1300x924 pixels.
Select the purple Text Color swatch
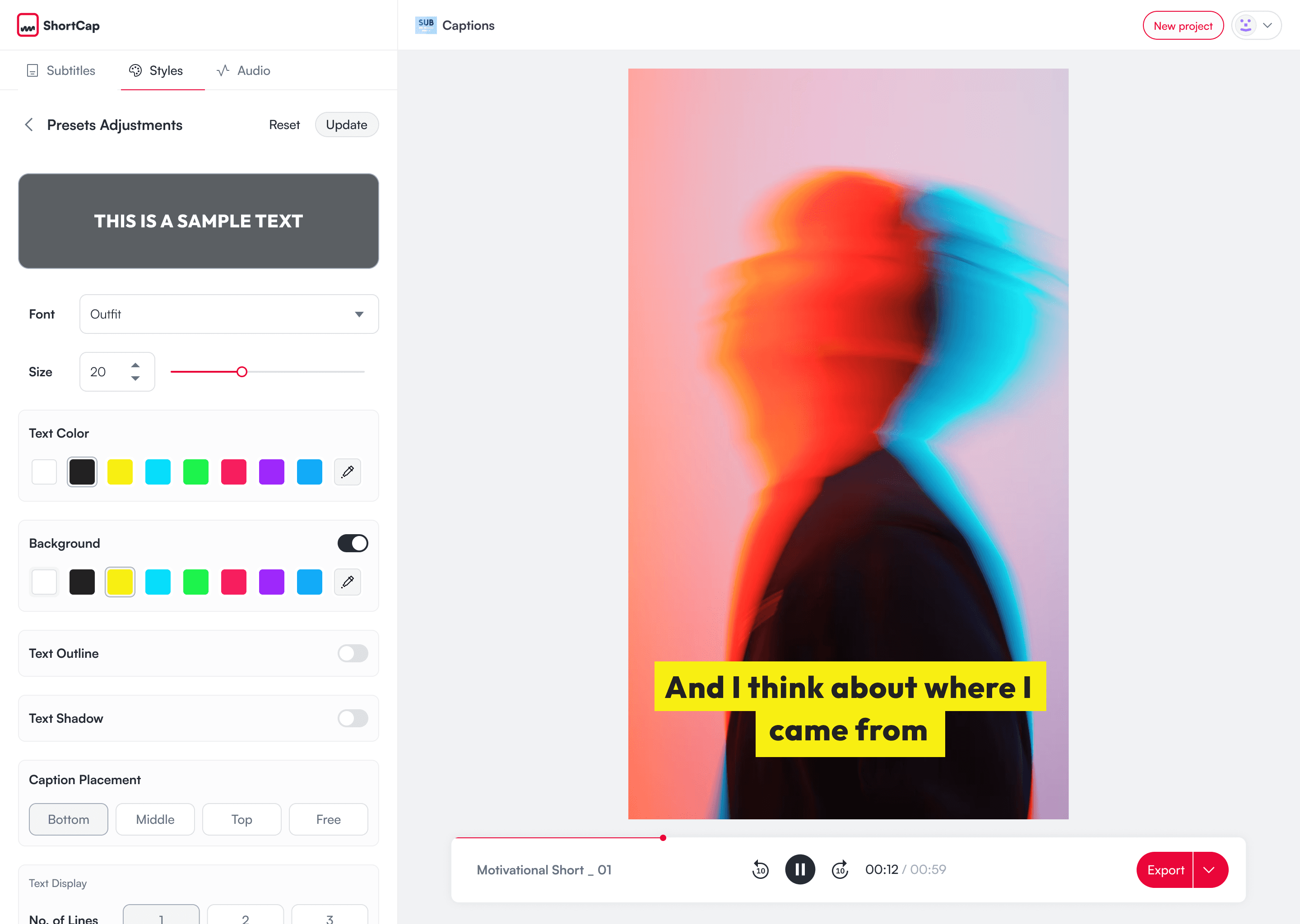click(x=271, y=471)
